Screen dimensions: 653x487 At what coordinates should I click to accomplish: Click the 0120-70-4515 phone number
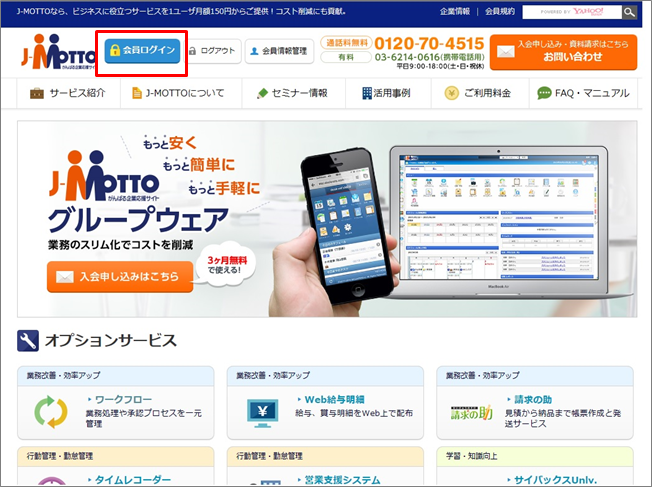click(x=429, y=44)
